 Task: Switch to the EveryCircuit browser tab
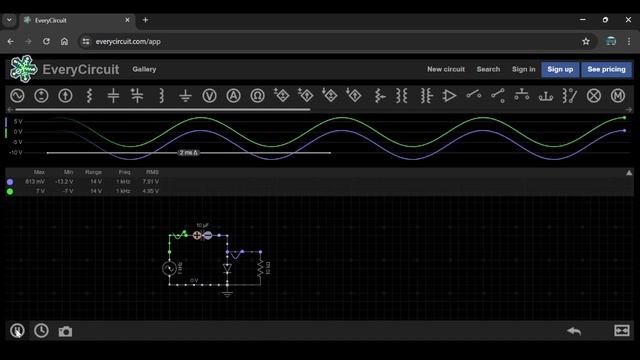tap(78, 20)
